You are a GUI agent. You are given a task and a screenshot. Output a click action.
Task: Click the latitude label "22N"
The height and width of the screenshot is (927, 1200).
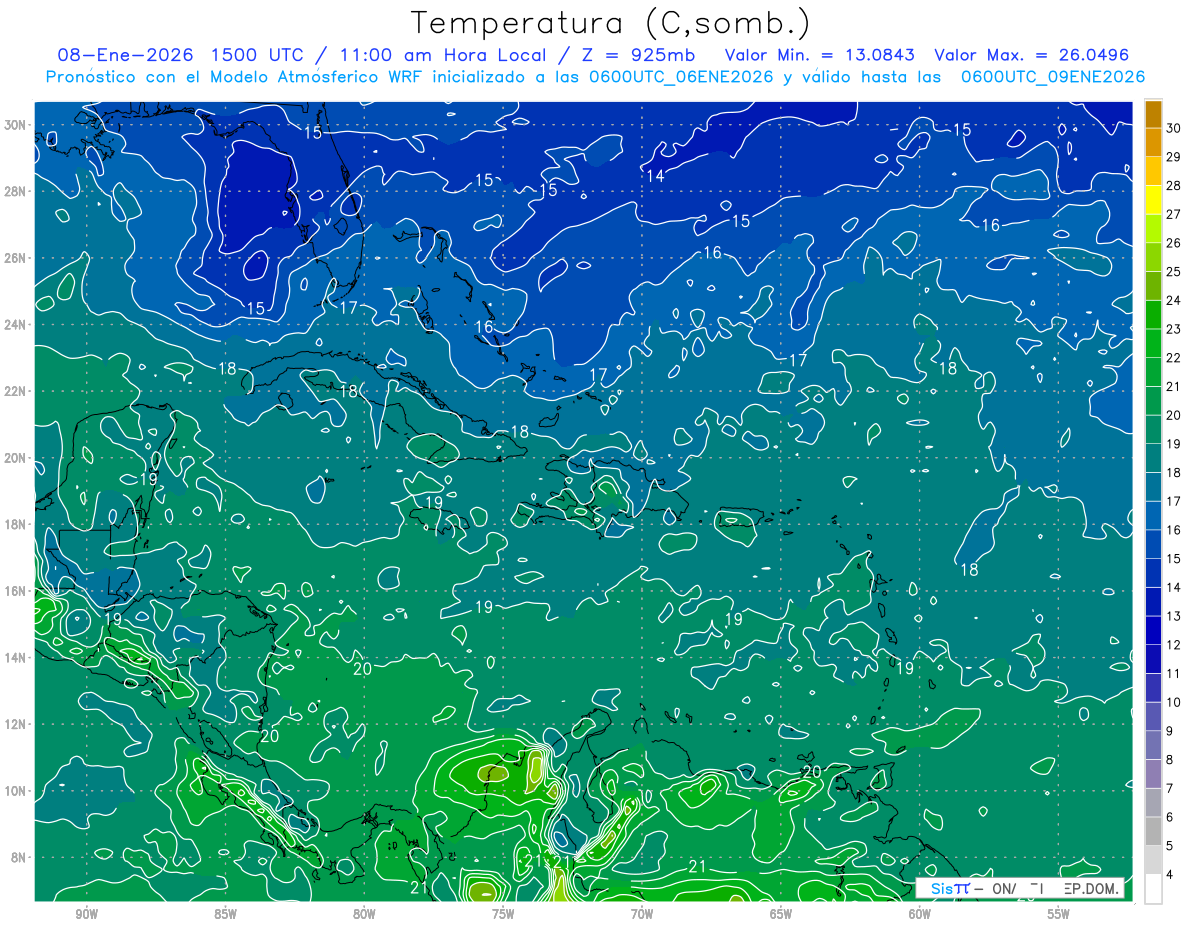point(15,391)
